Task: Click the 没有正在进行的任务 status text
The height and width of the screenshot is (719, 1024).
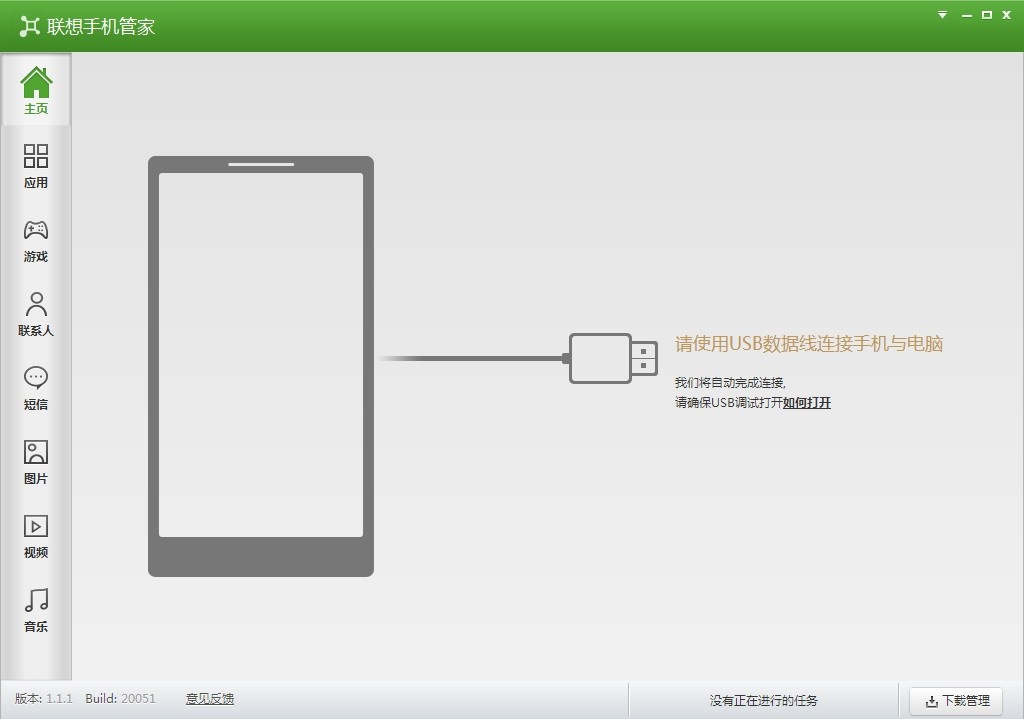Action: [763, 701]
